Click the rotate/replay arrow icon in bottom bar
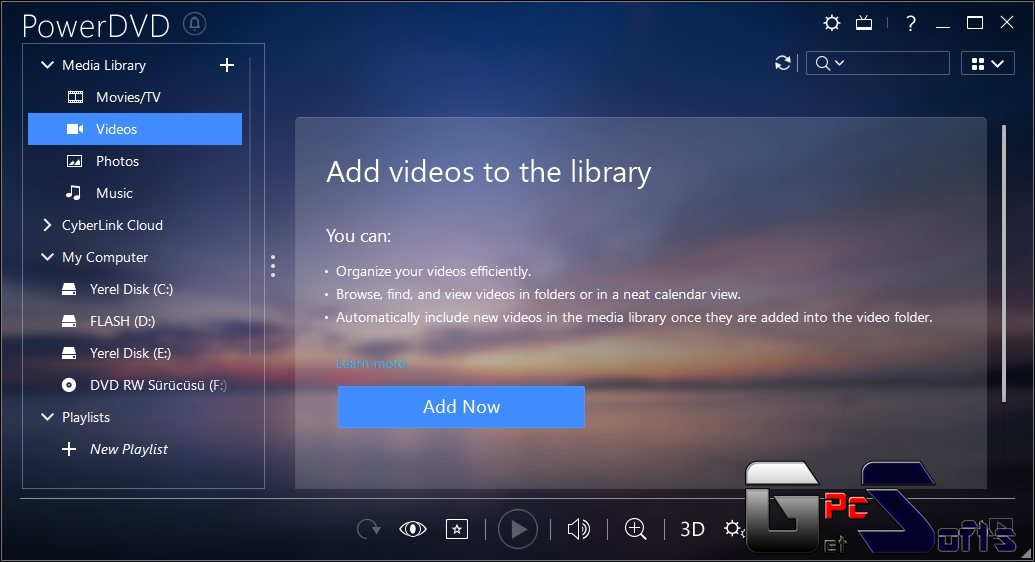Screen dimensions: 1035x562 click(368, 529)
